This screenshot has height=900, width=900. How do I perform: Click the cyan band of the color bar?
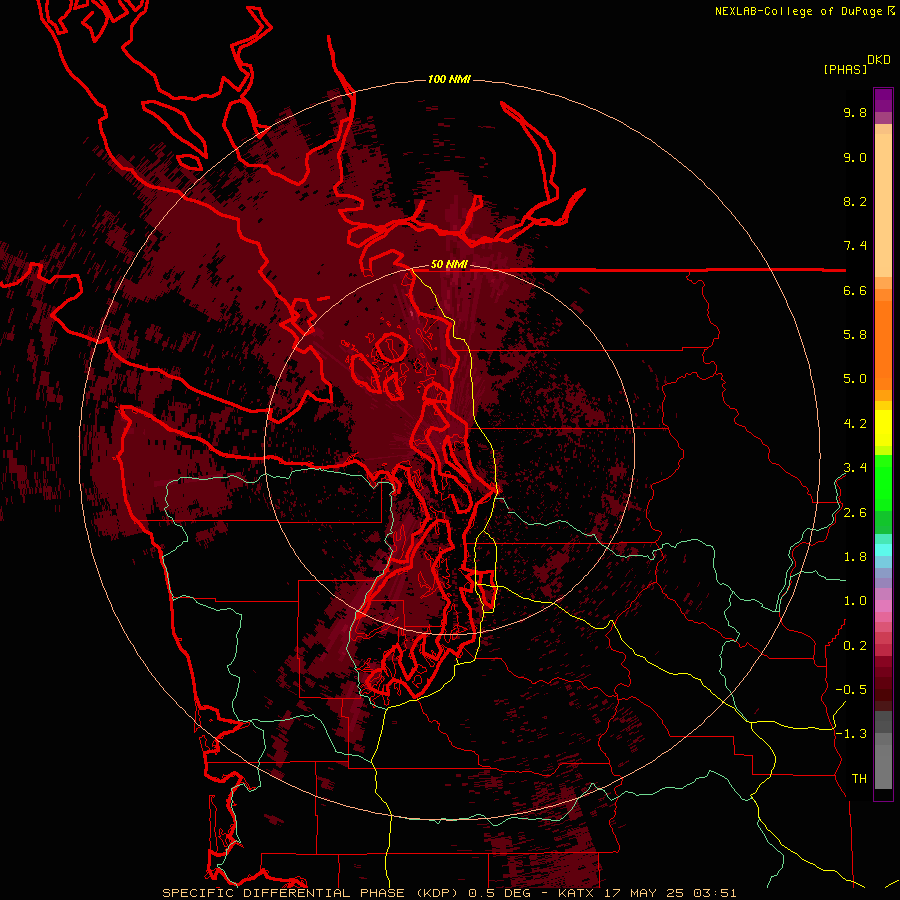pos(883,550)
